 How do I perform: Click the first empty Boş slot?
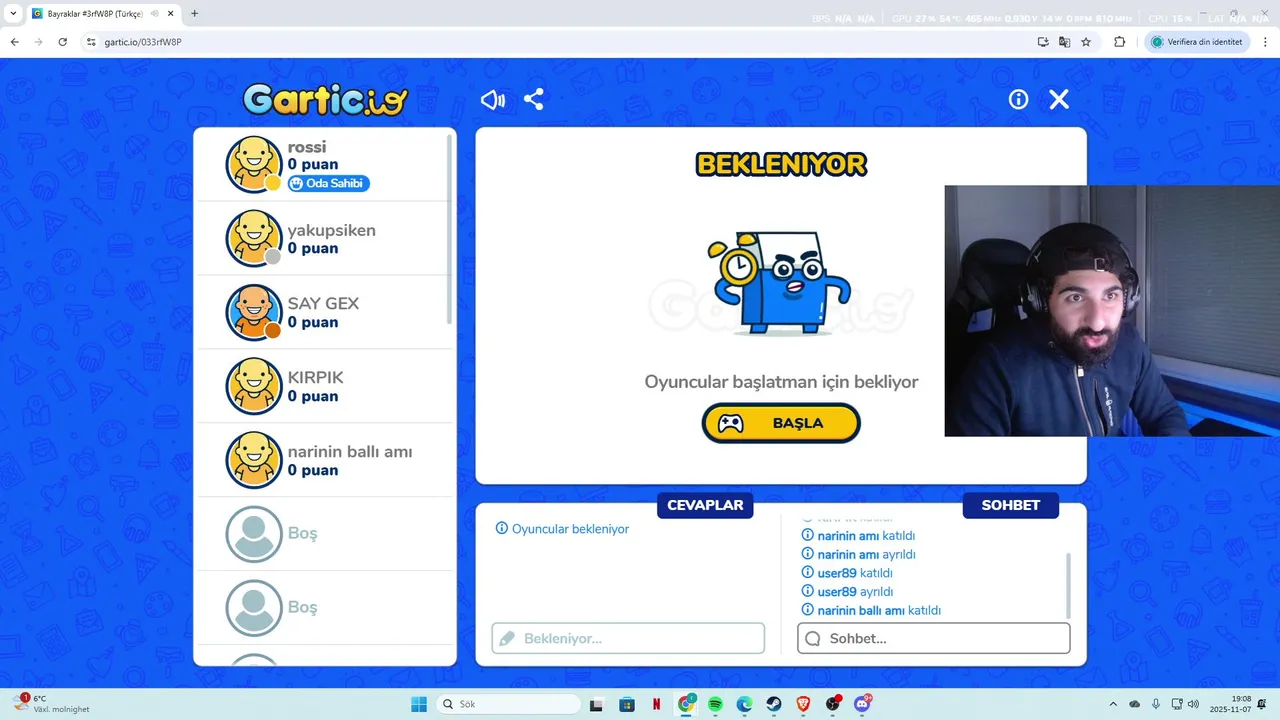pos(325,534)
